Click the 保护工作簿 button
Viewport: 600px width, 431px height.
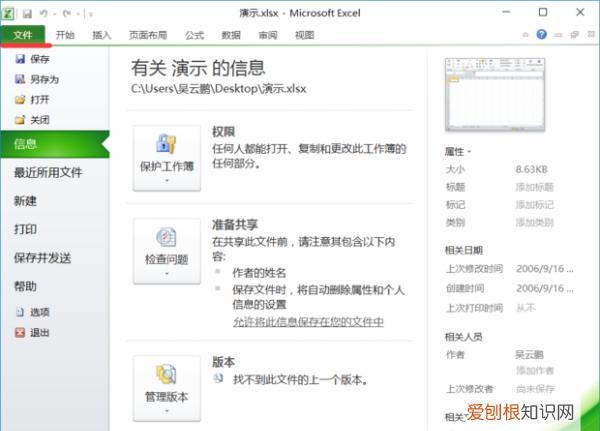pyautogui.click(x=167, y=158)
